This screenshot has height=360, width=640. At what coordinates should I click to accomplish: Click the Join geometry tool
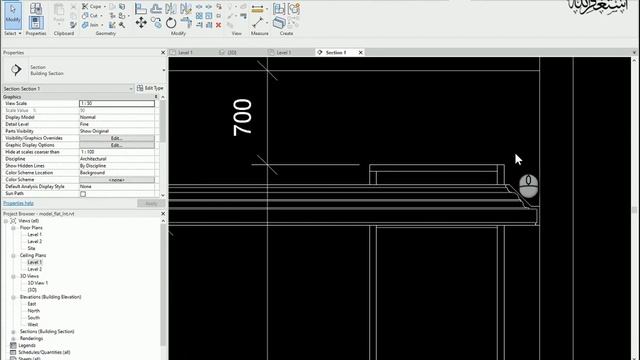(x=90, y=25)
